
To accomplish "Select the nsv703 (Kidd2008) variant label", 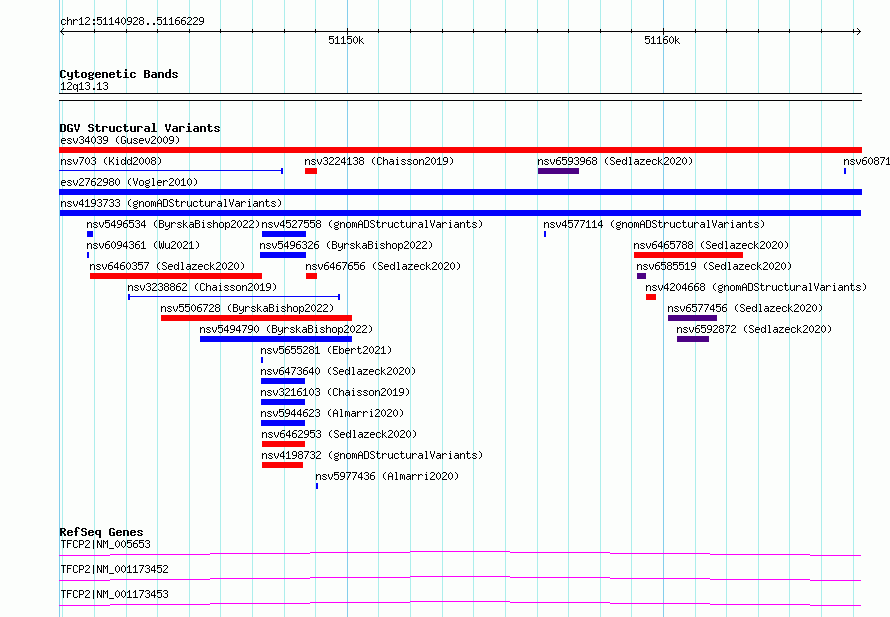I will (111, 161).
